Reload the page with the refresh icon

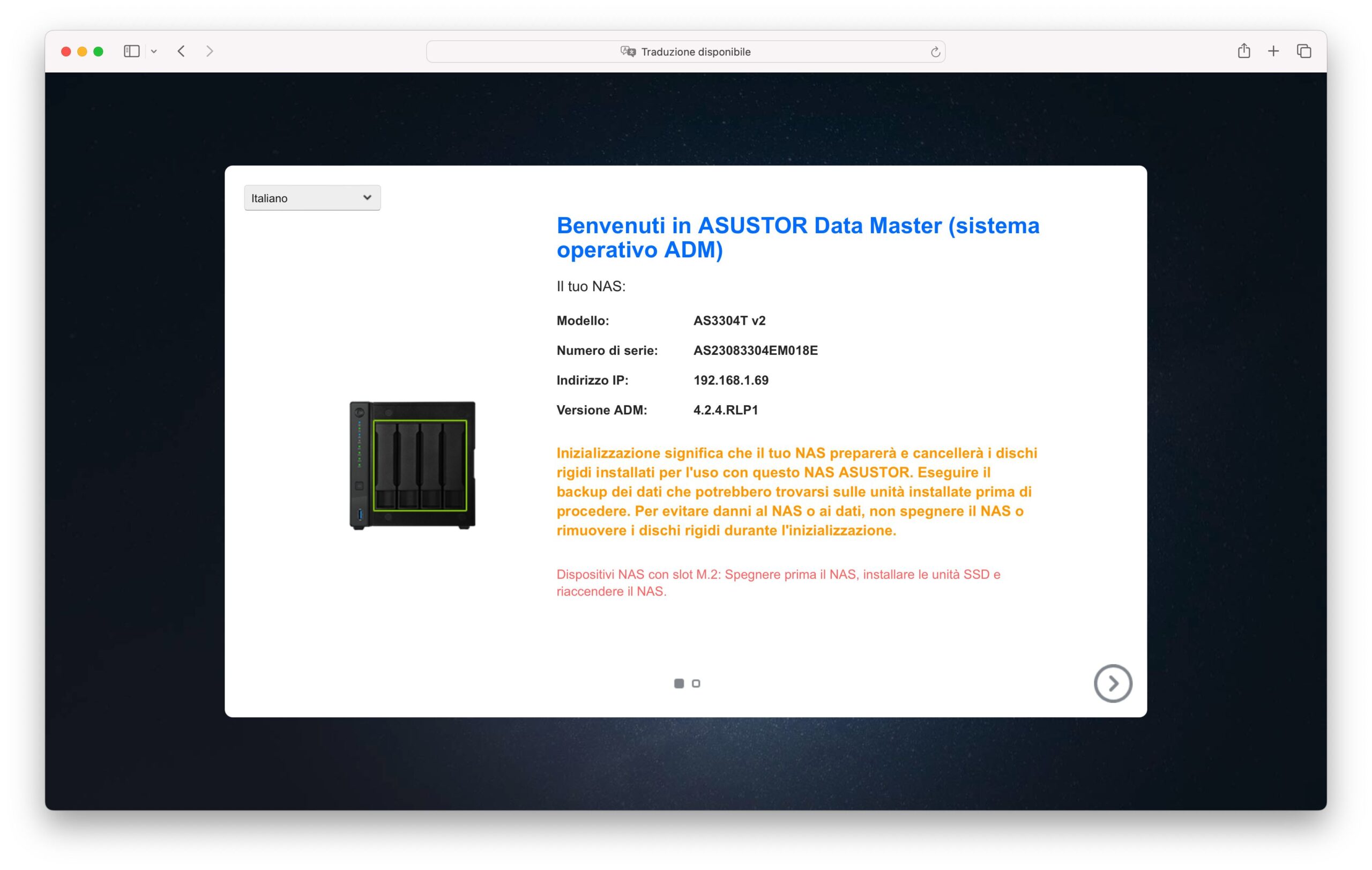935,52
